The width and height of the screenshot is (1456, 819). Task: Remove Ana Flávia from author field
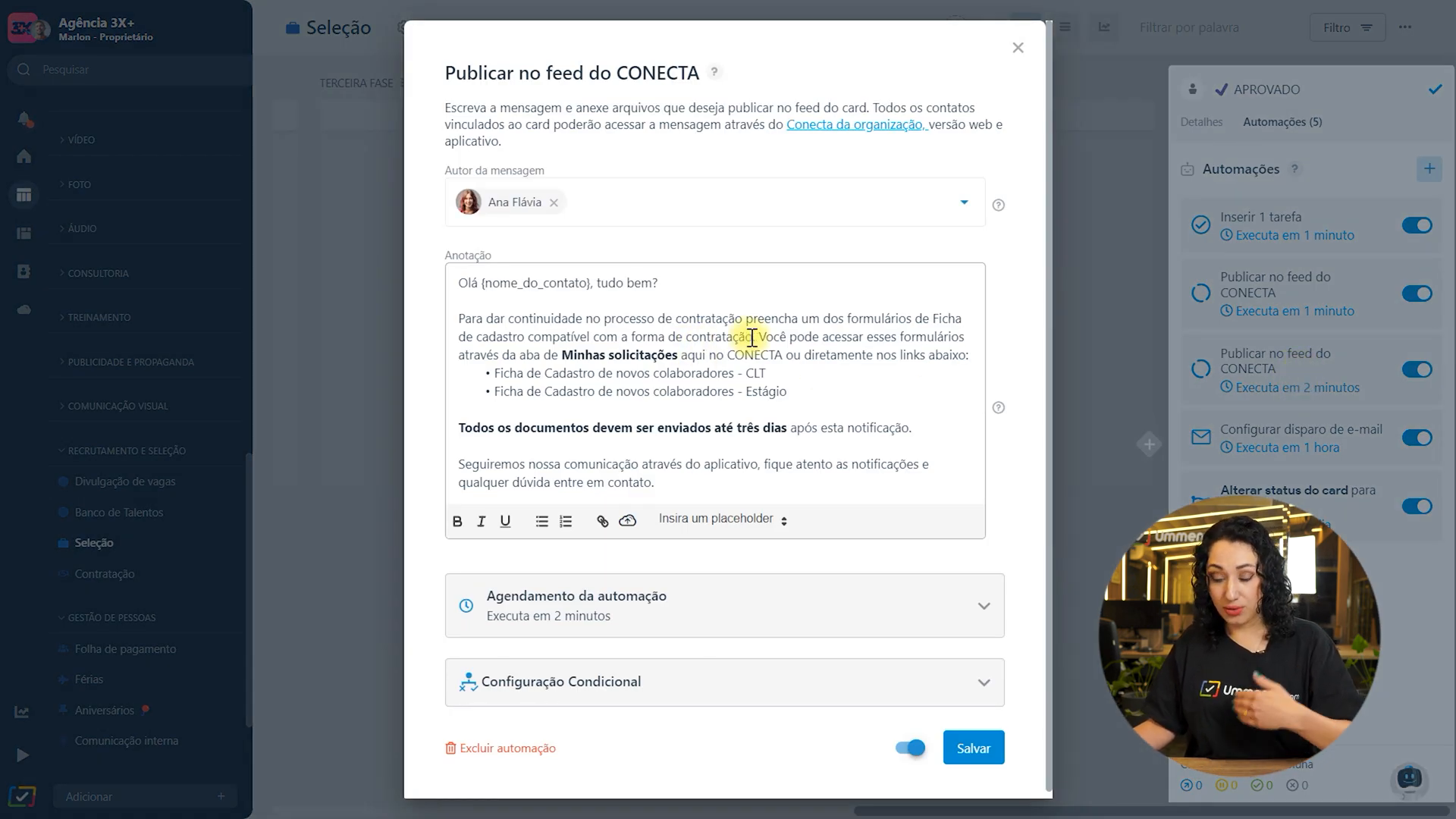point(554,202)
